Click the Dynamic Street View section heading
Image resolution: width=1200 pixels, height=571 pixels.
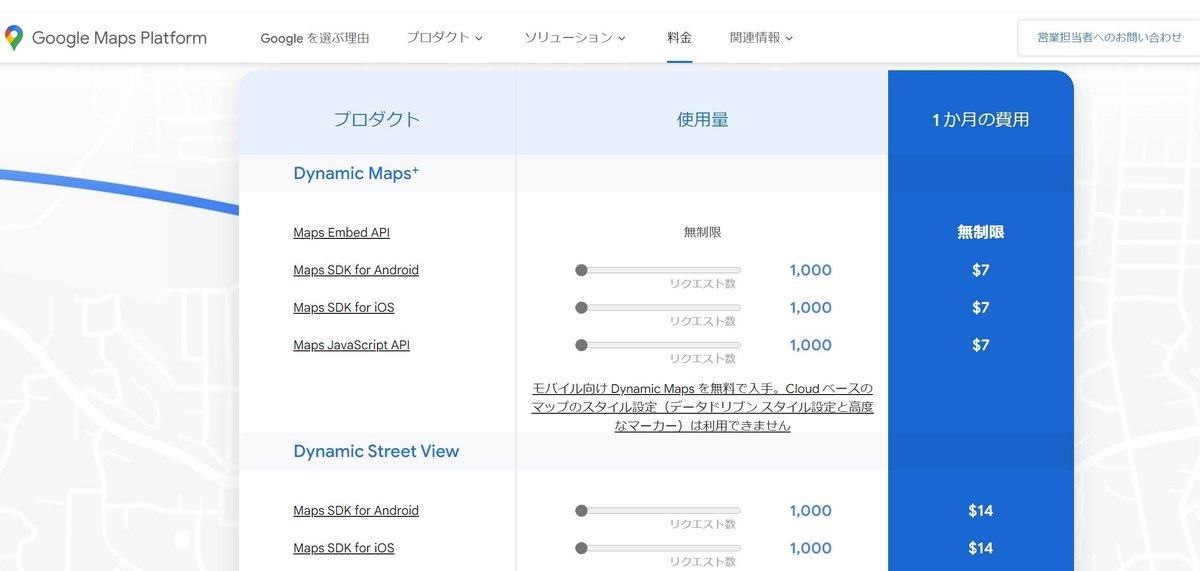tap(376, 451)
